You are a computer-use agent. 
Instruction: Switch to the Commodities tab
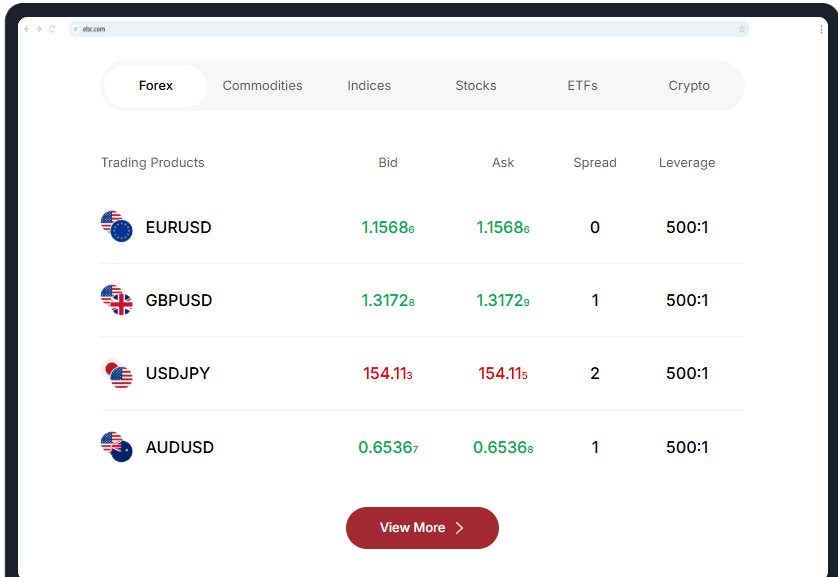262,86
